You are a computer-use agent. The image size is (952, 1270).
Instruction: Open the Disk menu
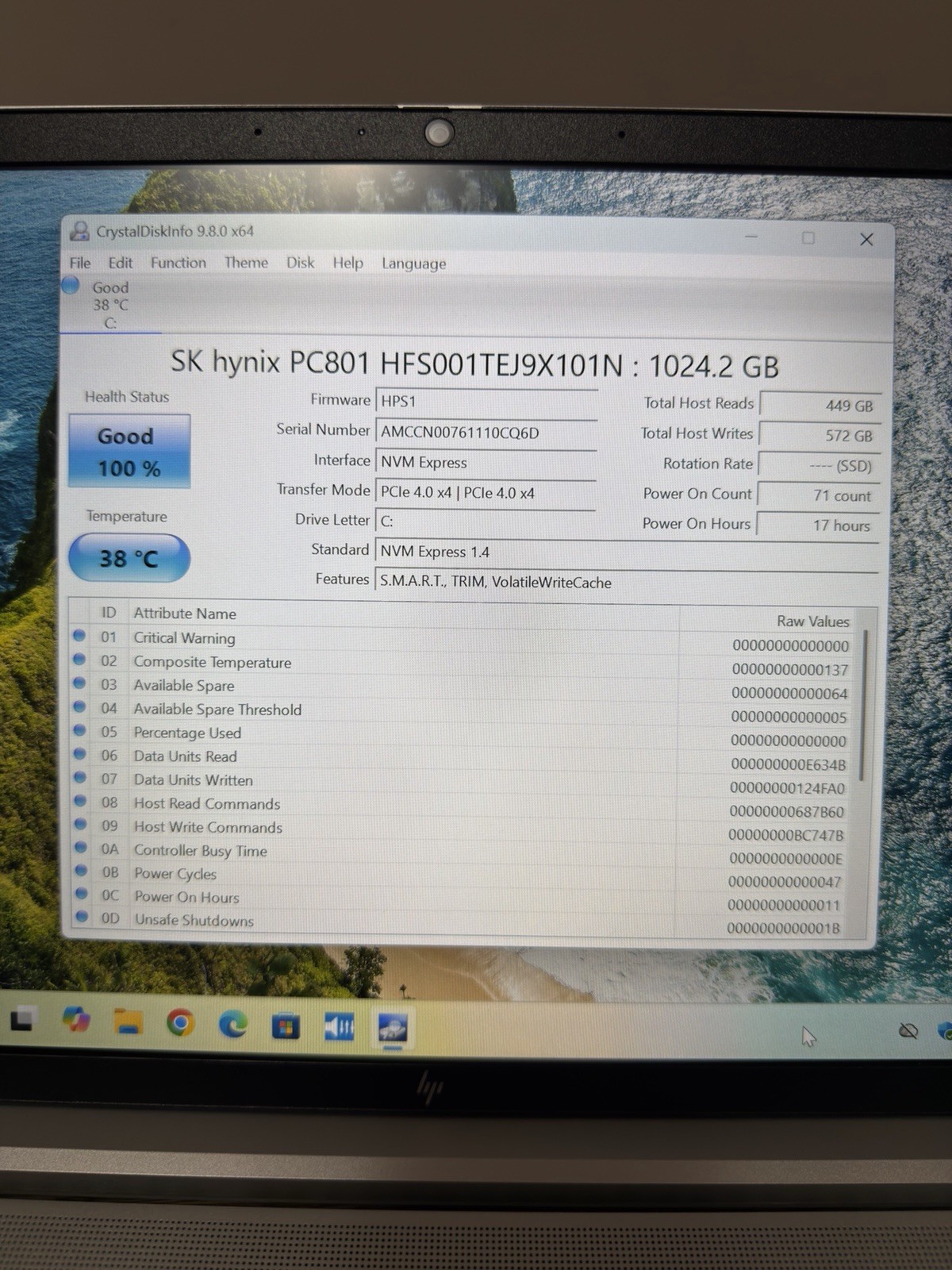(x=300, y=263)
